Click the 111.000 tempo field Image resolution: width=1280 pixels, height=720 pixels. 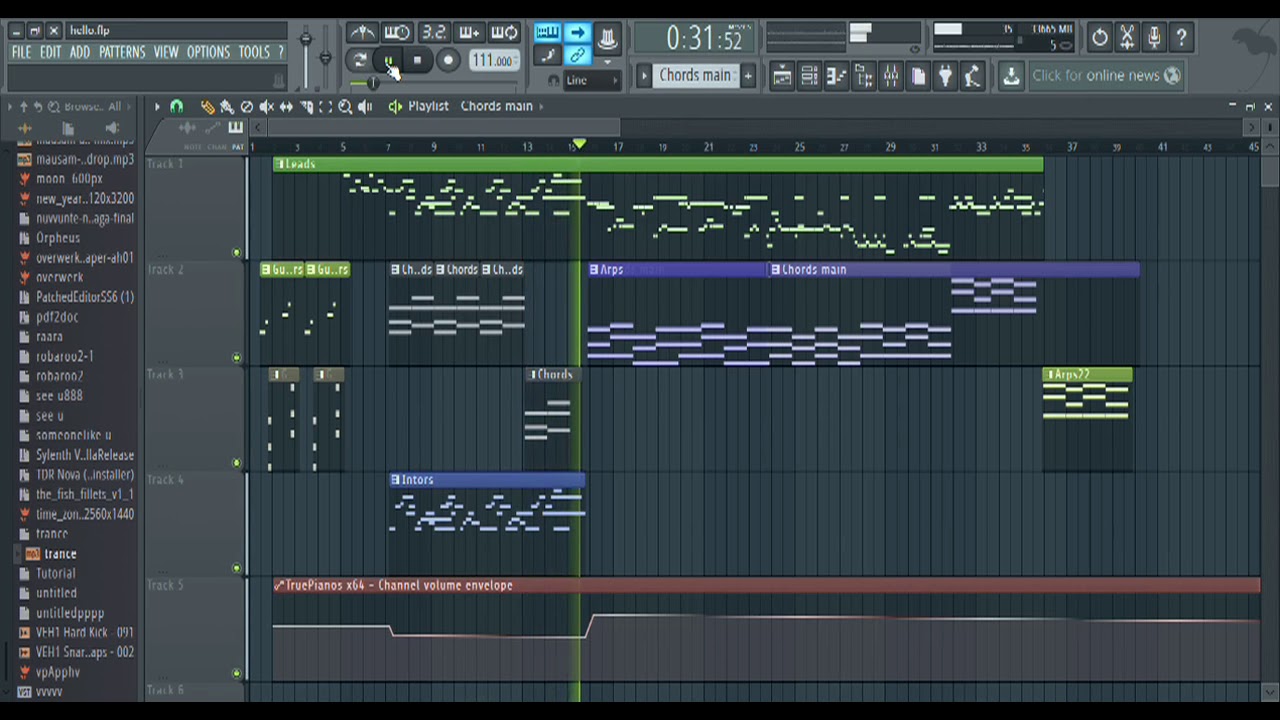[492, 60]
